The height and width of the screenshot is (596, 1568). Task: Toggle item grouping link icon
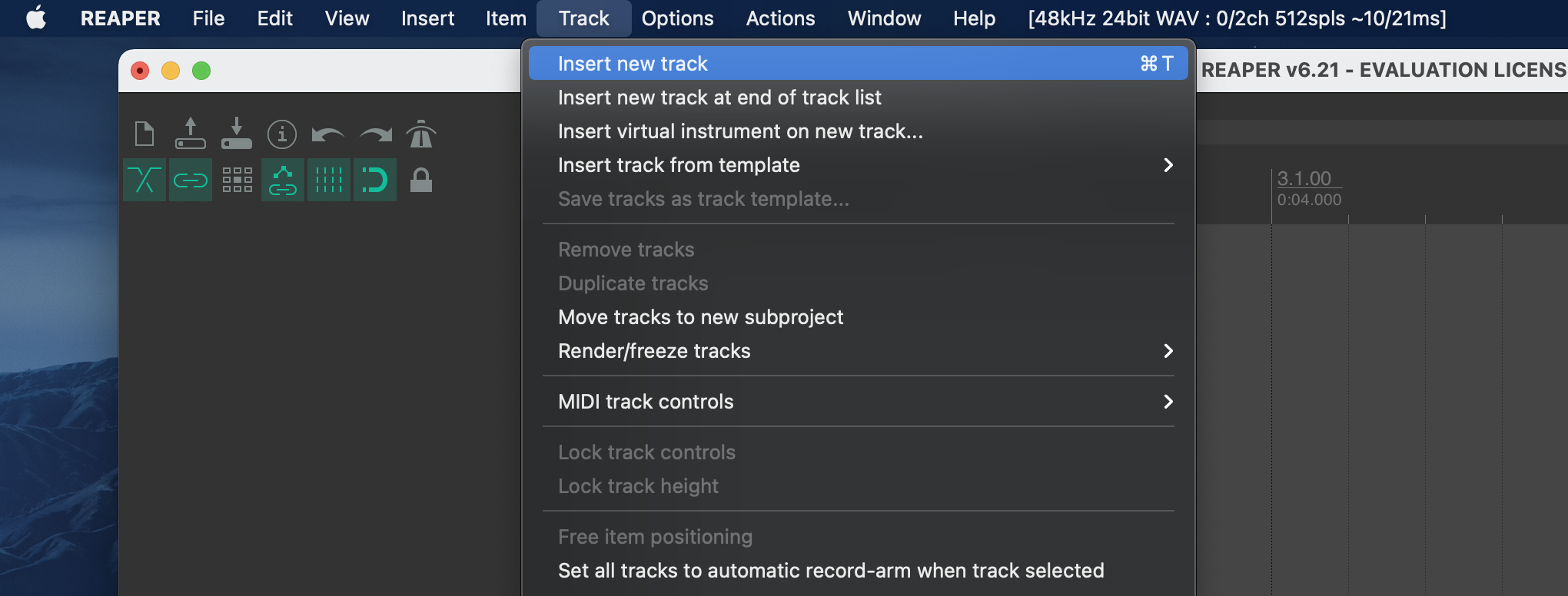coord(191,180)
